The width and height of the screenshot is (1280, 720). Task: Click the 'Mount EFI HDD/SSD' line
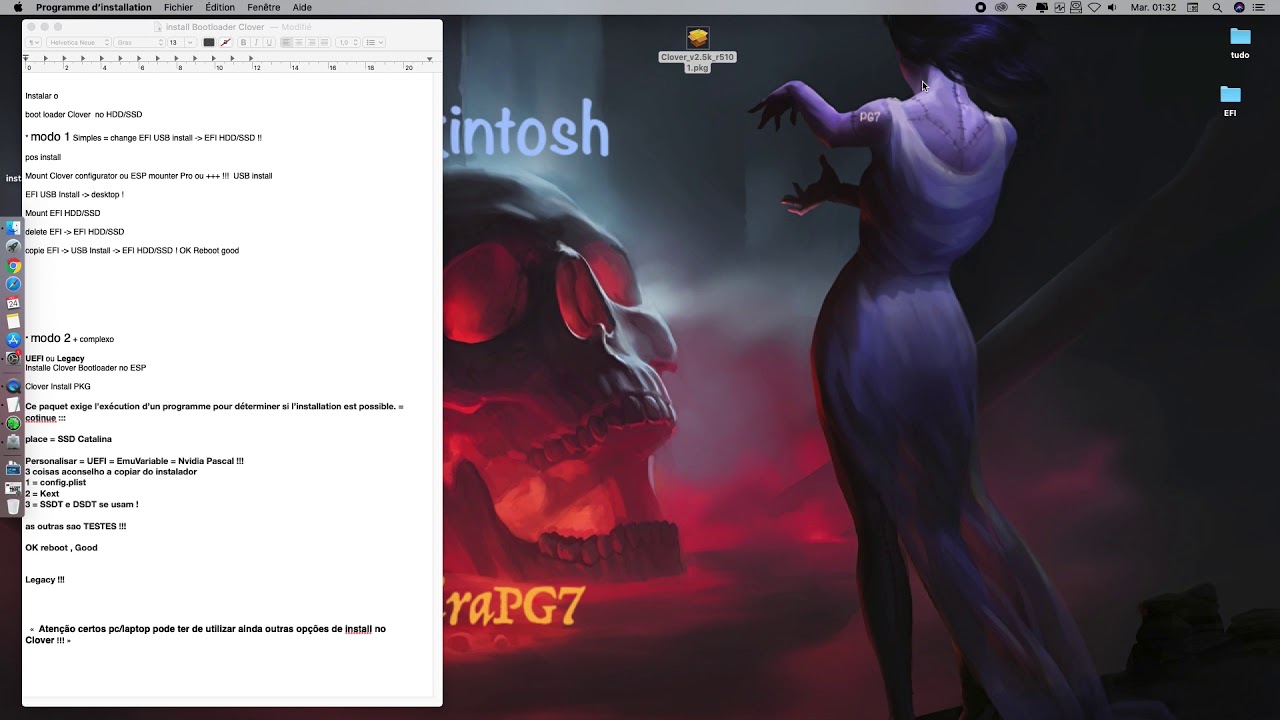click(x=62, y=213)
